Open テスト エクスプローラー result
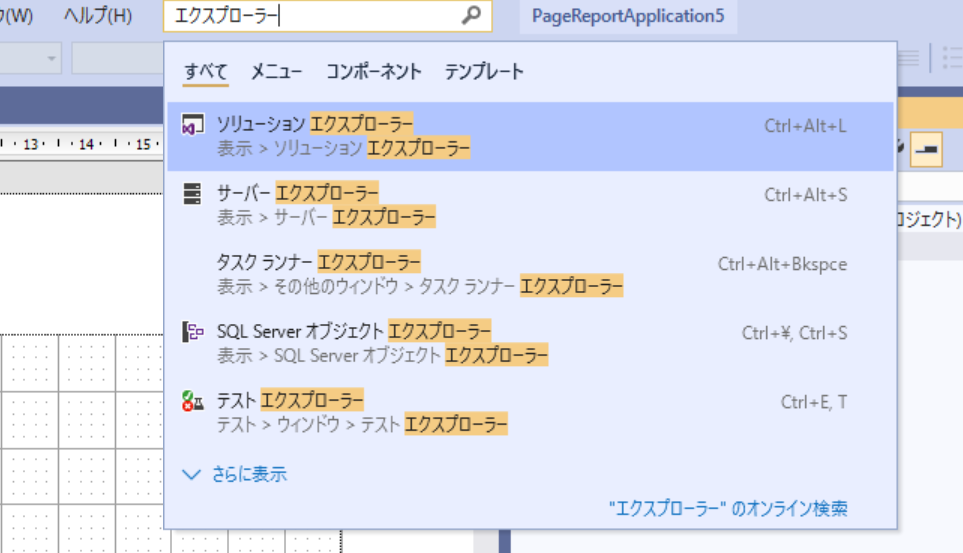Viewport: 963px width, 553px height. (x=530, y=412)
